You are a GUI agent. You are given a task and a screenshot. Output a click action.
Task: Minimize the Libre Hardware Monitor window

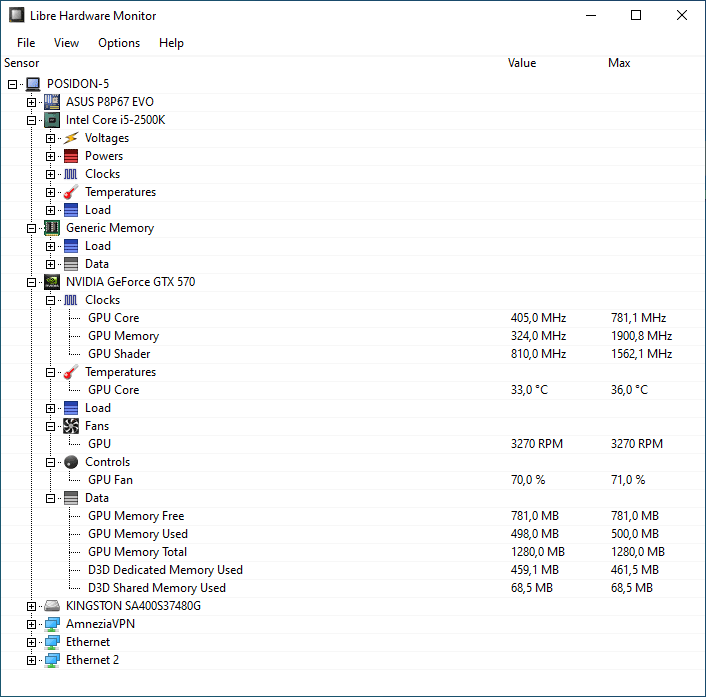click(591, 15)
